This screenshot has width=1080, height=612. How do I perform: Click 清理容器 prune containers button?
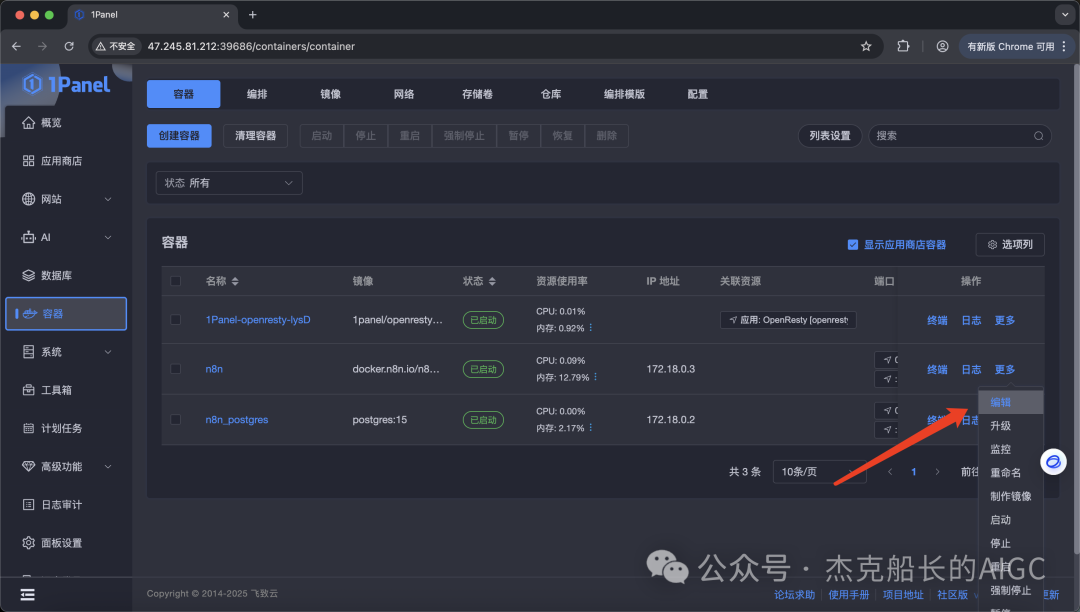coord(256,136)
